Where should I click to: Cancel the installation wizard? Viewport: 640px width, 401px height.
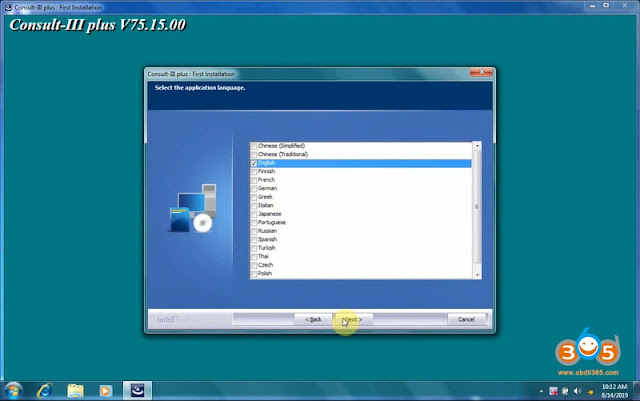(466, 319)
